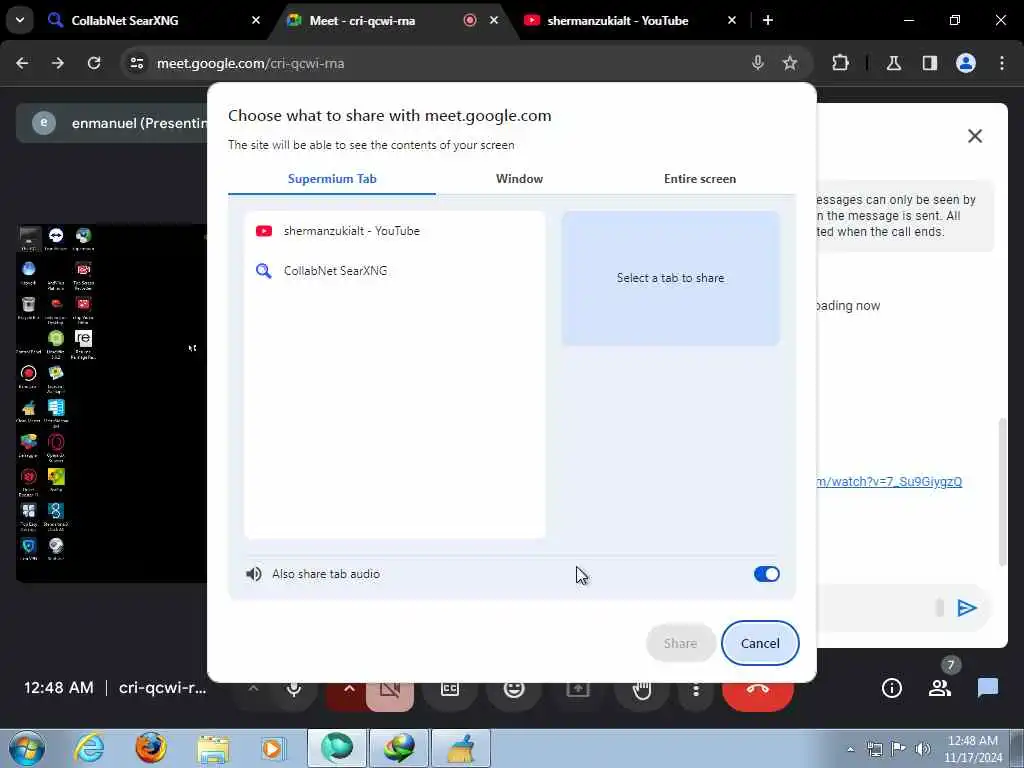Viewport: 1024px width, 768px height.
Task: Switch to the Entire screen tab
Action: 699,179
